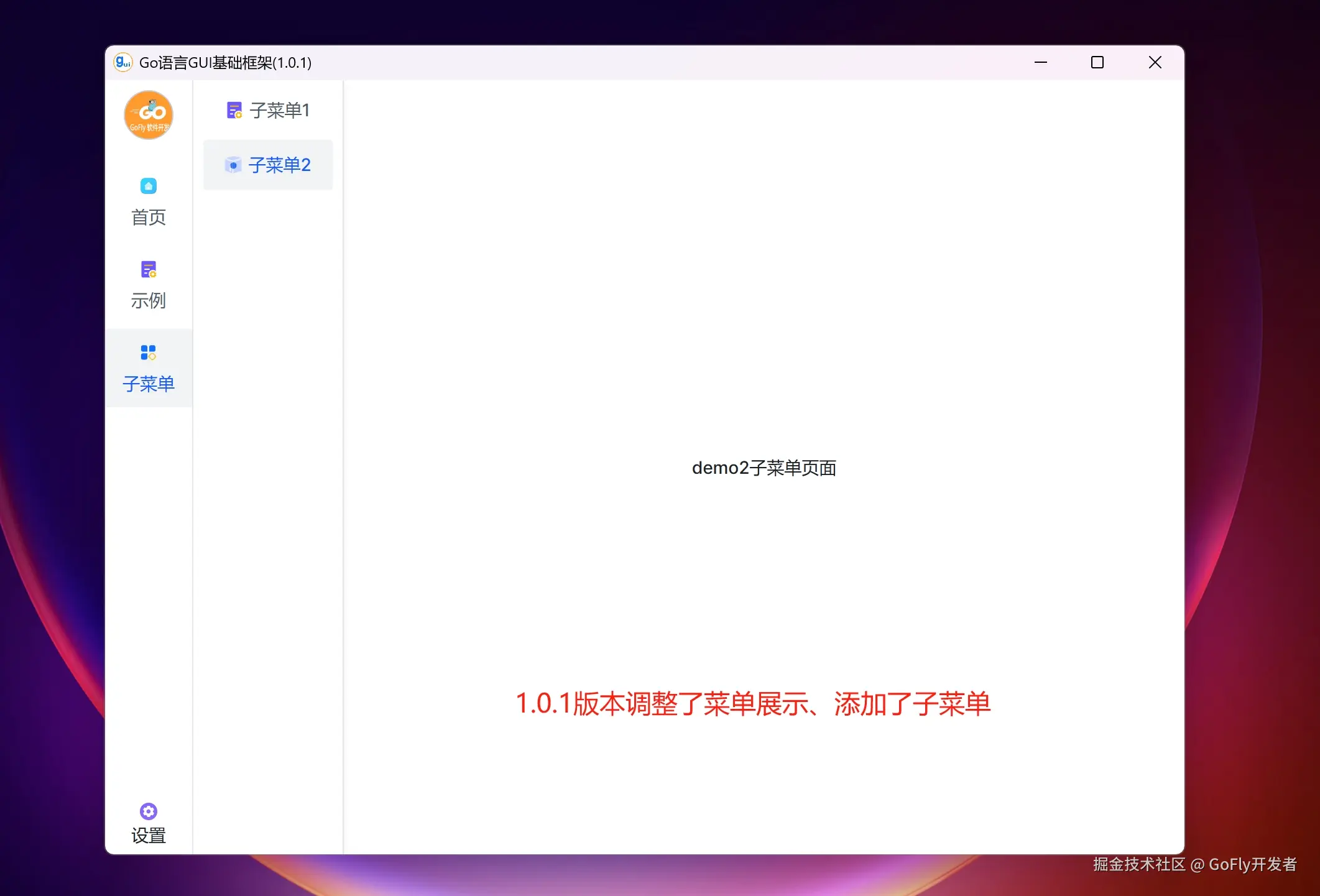The image size is (1320, 896).
Task: Click the demo2子菜单页面 text
Action: 764,468
